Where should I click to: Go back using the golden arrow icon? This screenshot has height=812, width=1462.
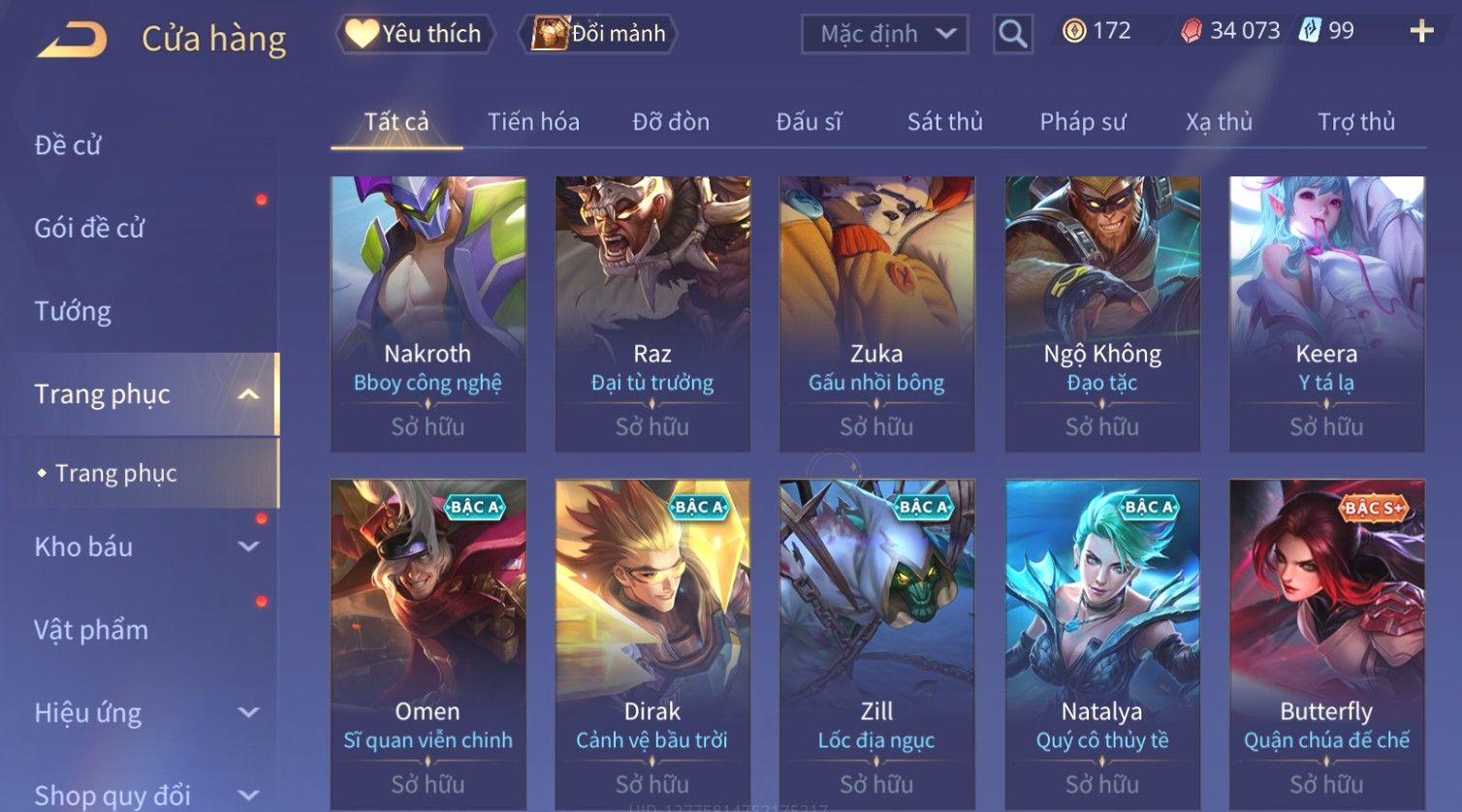tap(74, 40)
